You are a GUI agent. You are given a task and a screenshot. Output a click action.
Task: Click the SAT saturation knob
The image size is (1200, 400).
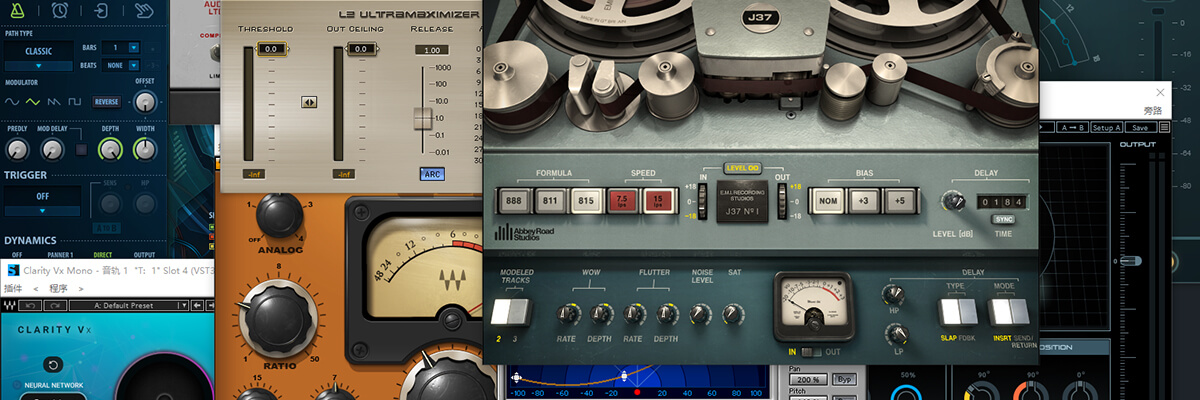(x=733, y=315)
